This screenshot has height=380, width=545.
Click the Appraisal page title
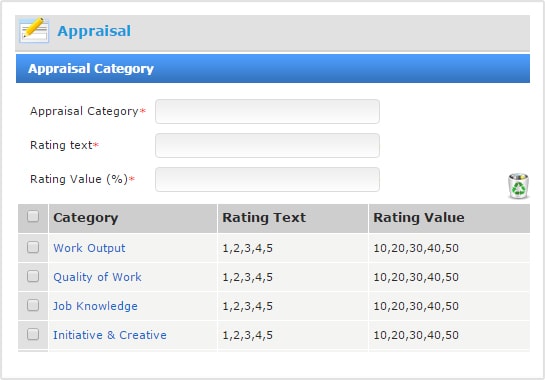[94, 31]
